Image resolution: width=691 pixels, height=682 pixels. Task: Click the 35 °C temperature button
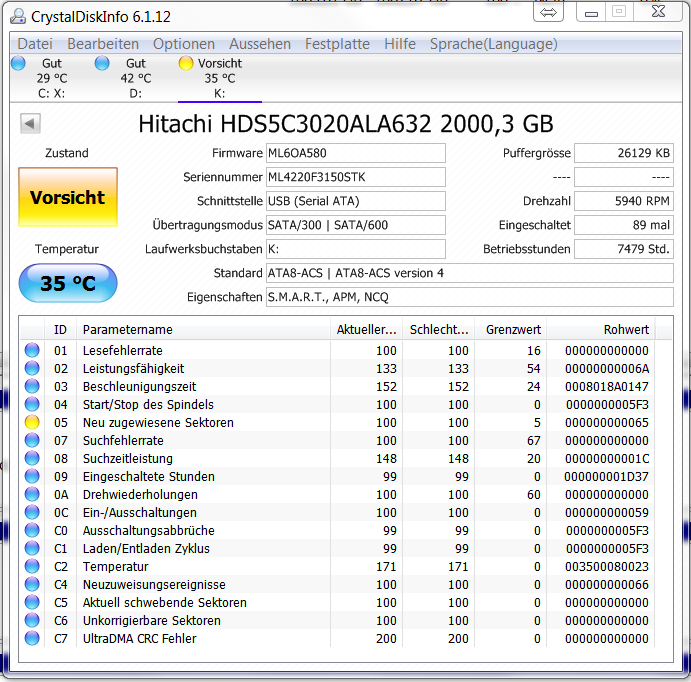coord(68,283)
